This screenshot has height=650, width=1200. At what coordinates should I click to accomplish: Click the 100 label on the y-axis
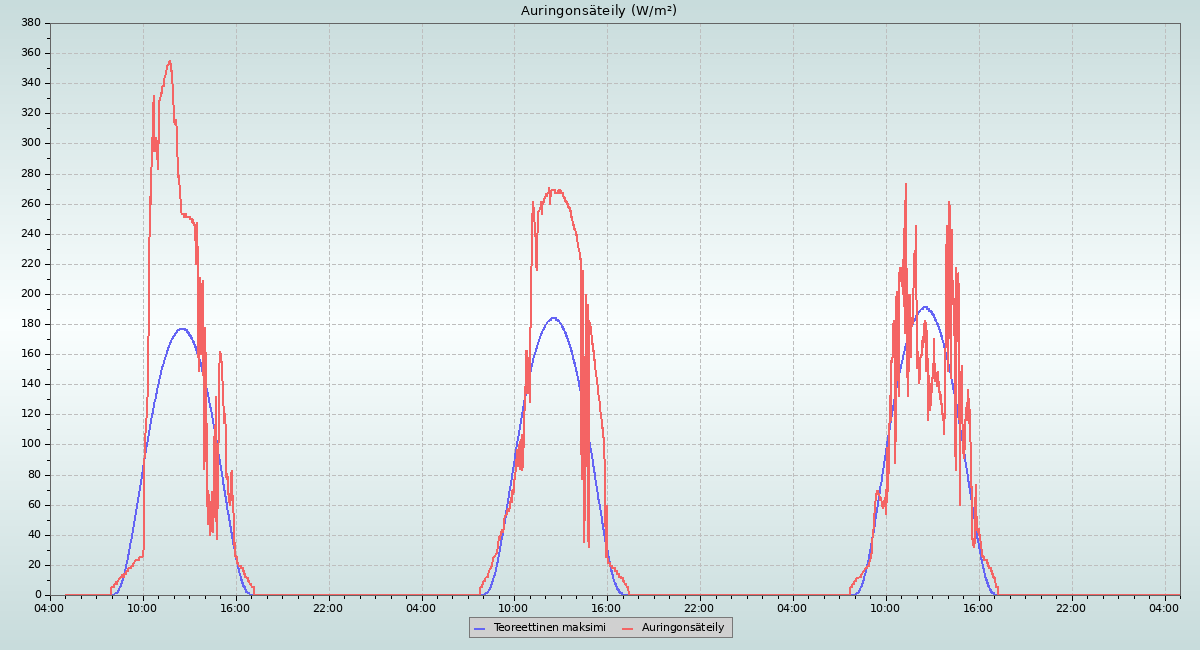pos(30,444)
